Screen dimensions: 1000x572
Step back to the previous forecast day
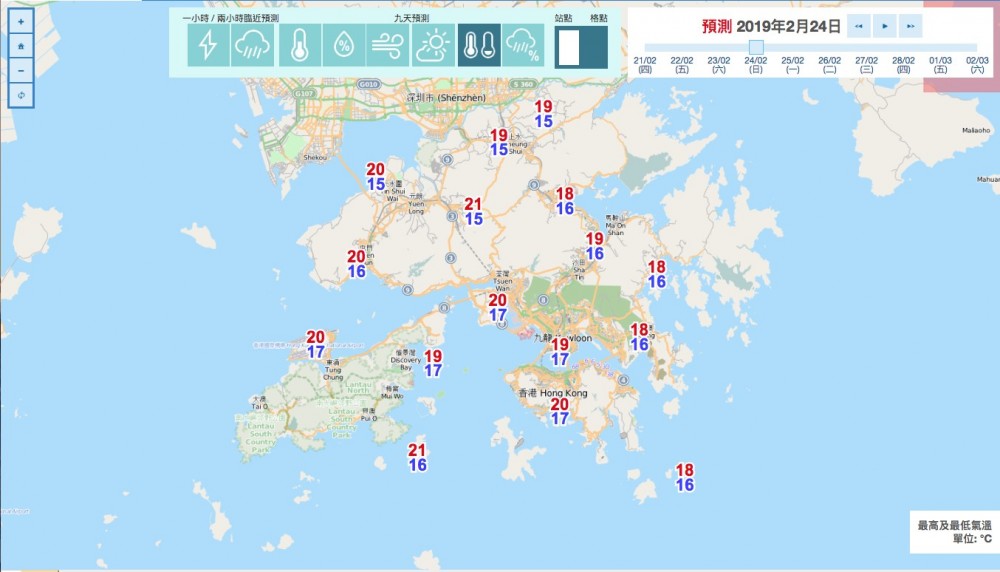858,26
